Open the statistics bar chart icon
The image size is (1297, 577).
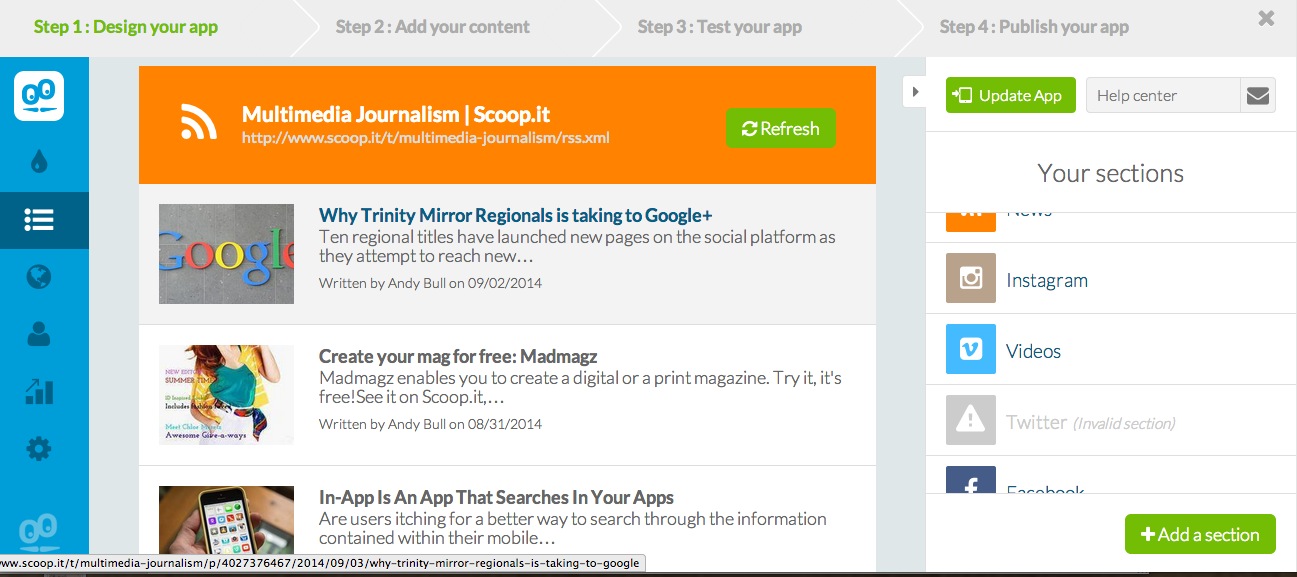click(x=39, y=391)
